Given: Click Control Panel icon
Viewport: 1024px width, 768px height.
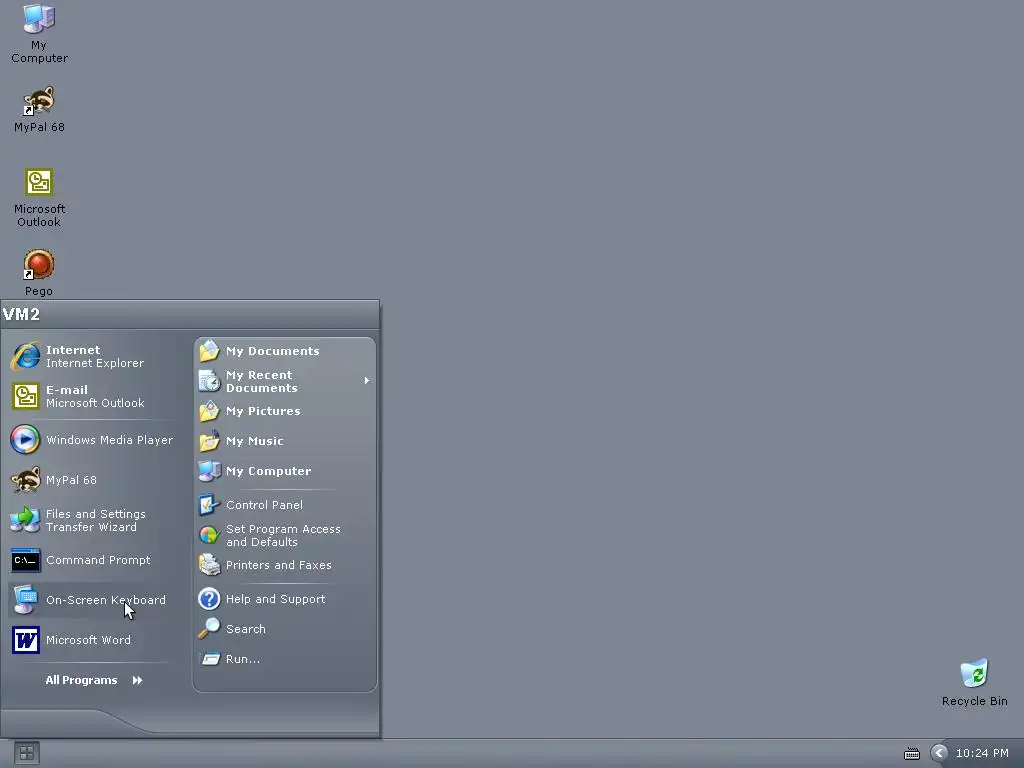Looking at the screenshot, I should 209,505.
